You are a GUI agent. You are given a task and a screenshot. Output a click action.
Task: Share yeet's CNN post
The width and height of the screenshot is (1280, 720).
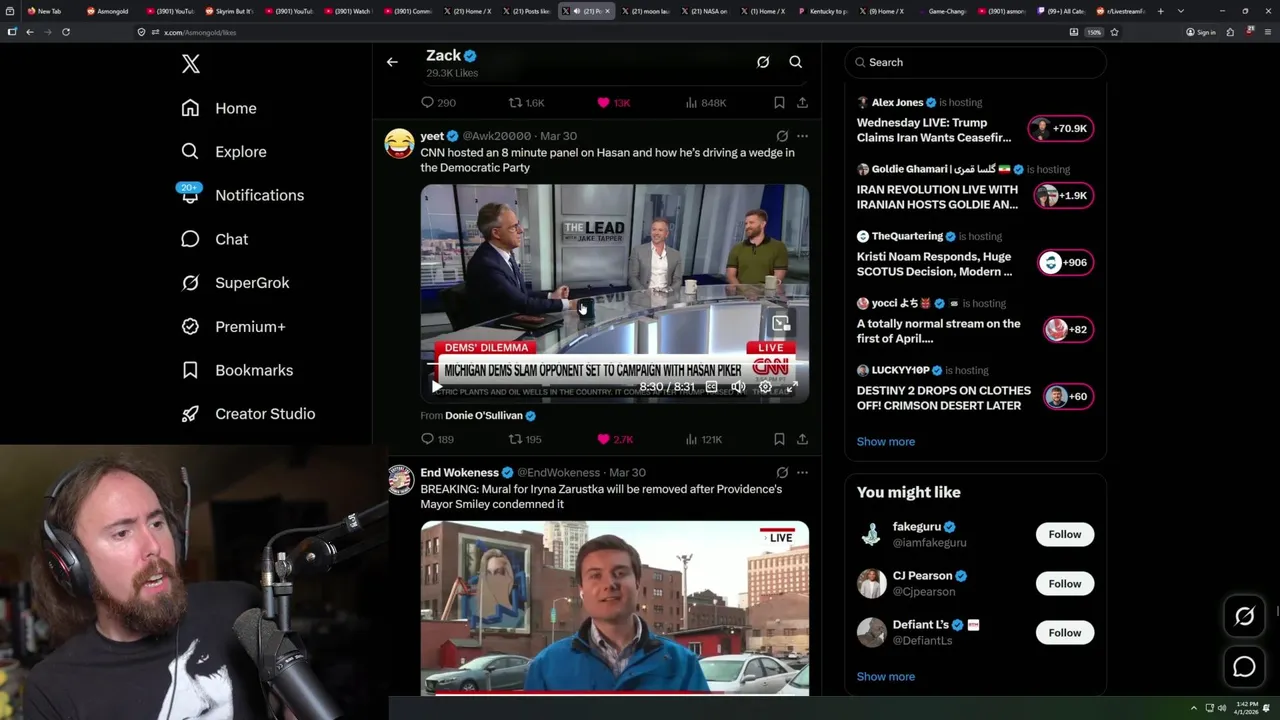tap(802, 439)
